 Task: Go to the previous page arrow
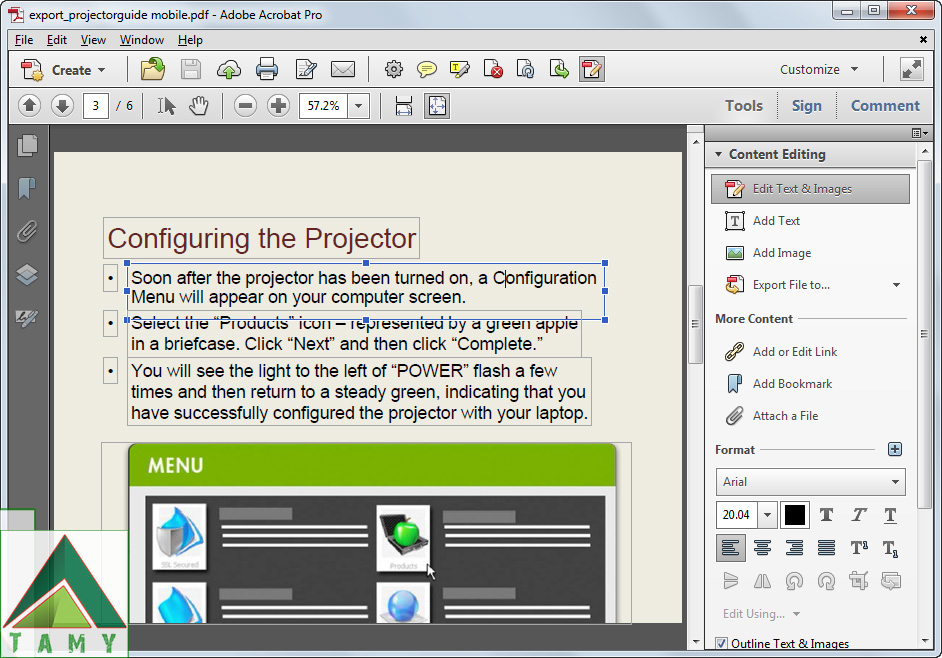(x=29, y=105)
